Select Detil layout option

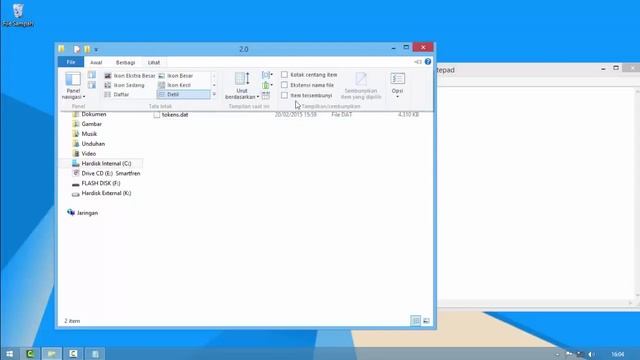pyautogui.click(x=184, y=94)
